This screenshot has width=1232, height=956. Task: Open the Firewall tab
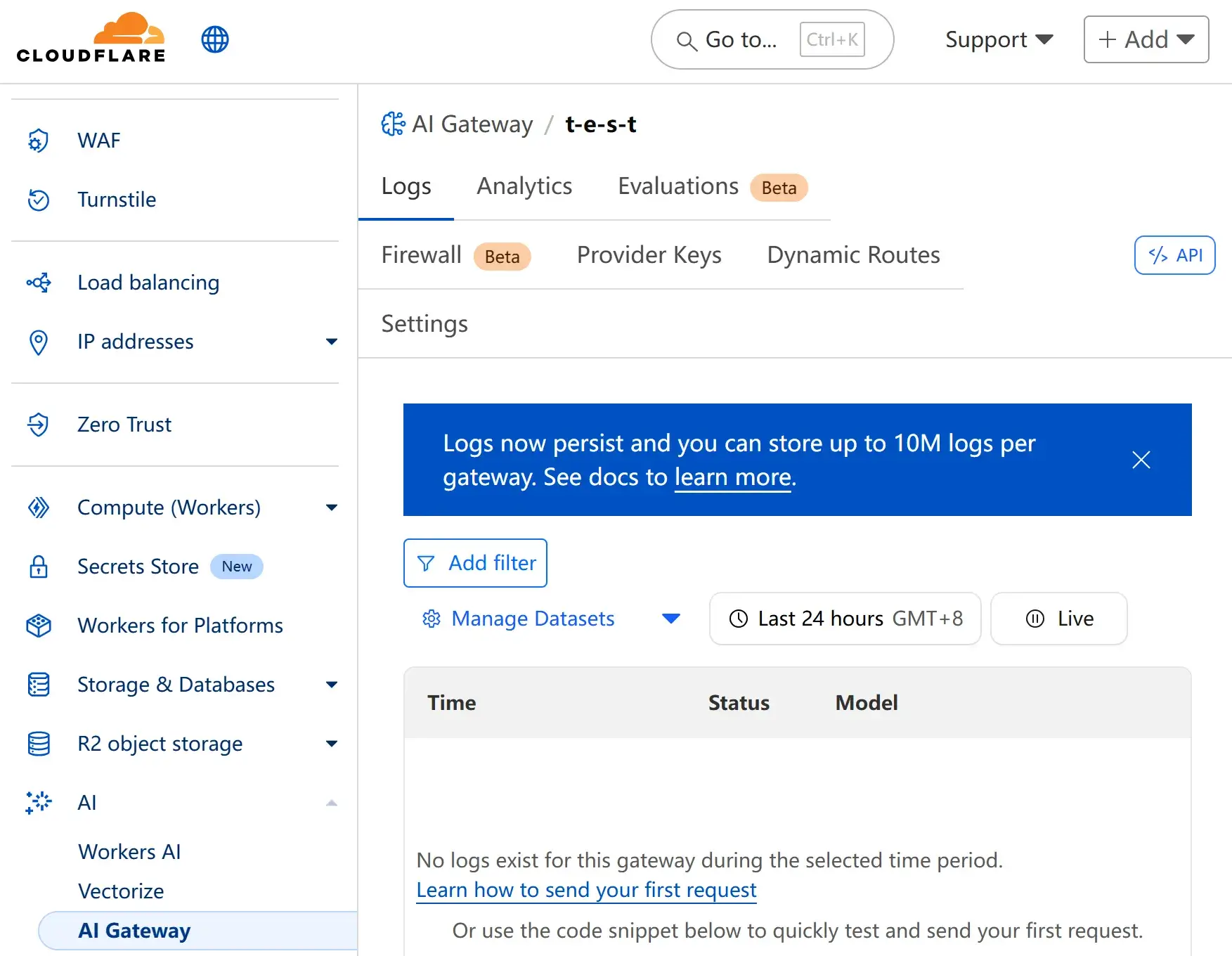pyautogui.click(x=455, y=255)
